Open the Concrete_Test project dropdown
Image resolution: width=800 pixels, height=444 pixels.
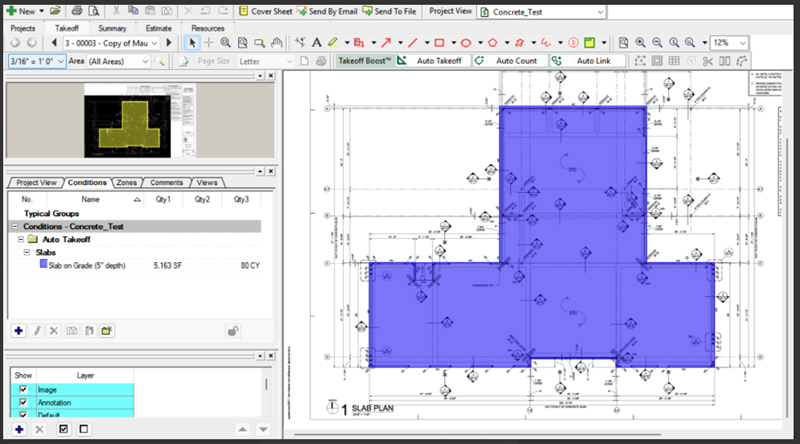click(600, 12)
